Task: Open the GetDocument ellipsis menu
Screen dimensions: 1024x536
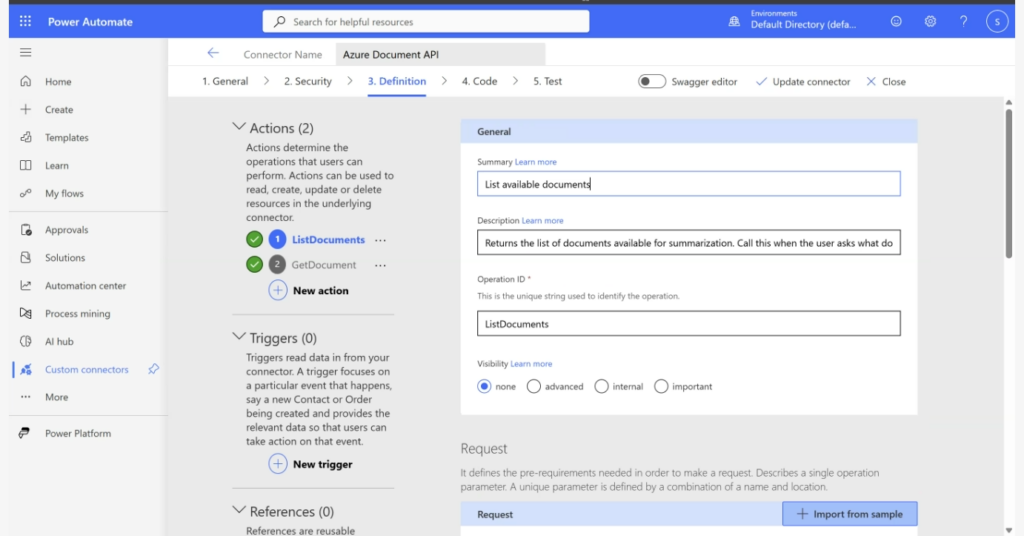Action: (x=380, y=266)
